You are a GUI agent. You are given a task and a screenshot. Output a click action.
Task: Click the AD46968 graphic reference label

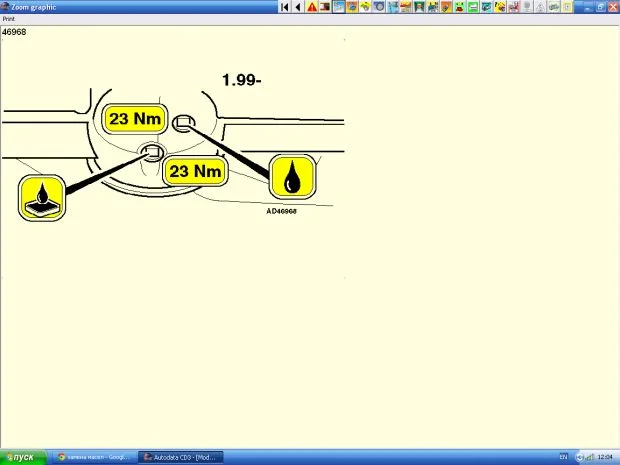tap(281, 211)
